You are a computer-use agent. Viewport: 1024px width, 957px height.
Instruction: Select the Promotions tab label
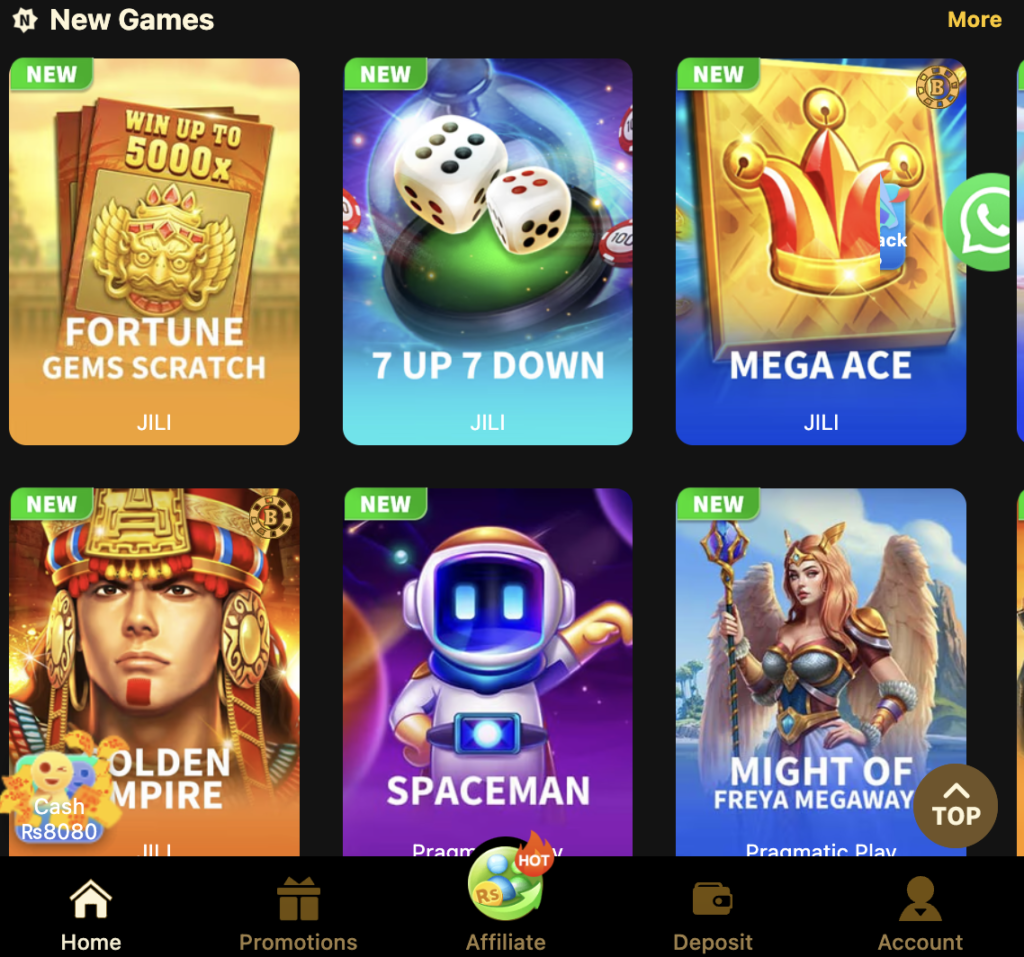point(298,942)
